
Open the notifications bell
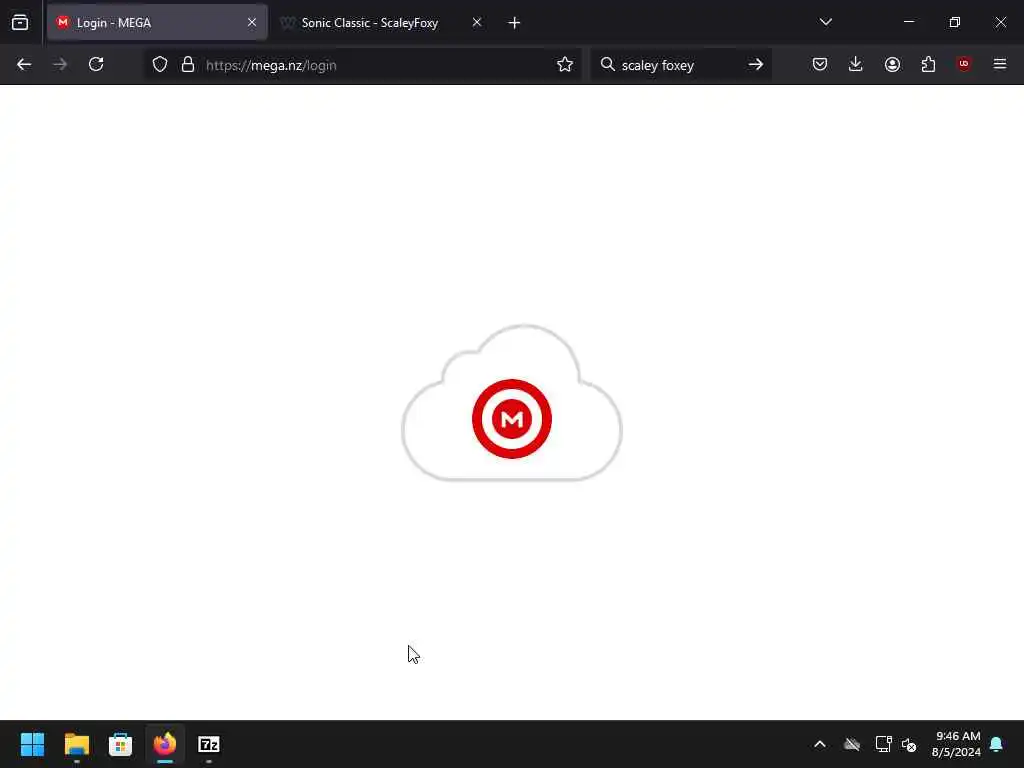point(997,744)
